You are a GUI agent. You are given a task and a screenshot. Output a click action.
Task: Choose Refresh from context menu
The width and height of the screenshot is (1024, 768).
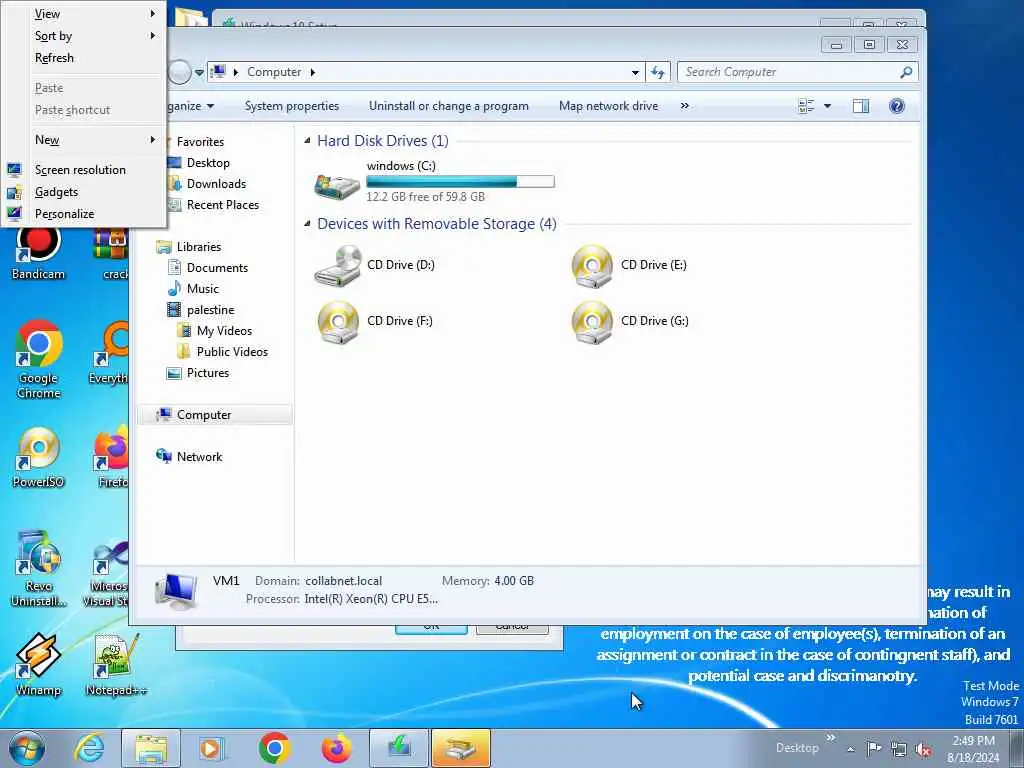[x=84, y=58]
